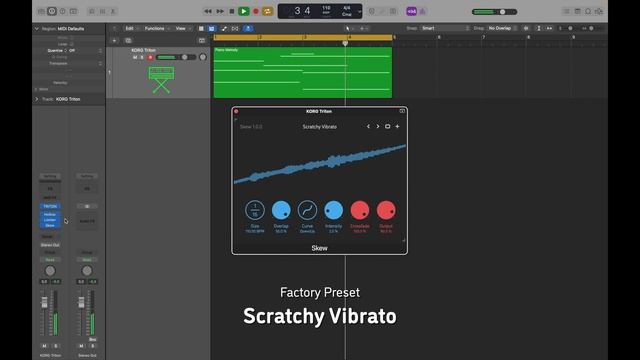This screenshot has width=640, height=360.
Task: Open the Loop Browser button at top right
Action: tap(588, 11)
